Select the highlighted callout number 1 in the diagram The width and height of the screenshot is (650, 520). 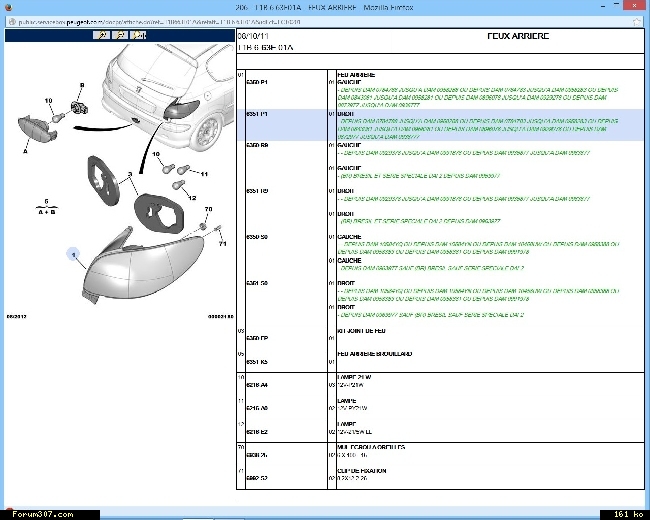[x=73, y=254]
